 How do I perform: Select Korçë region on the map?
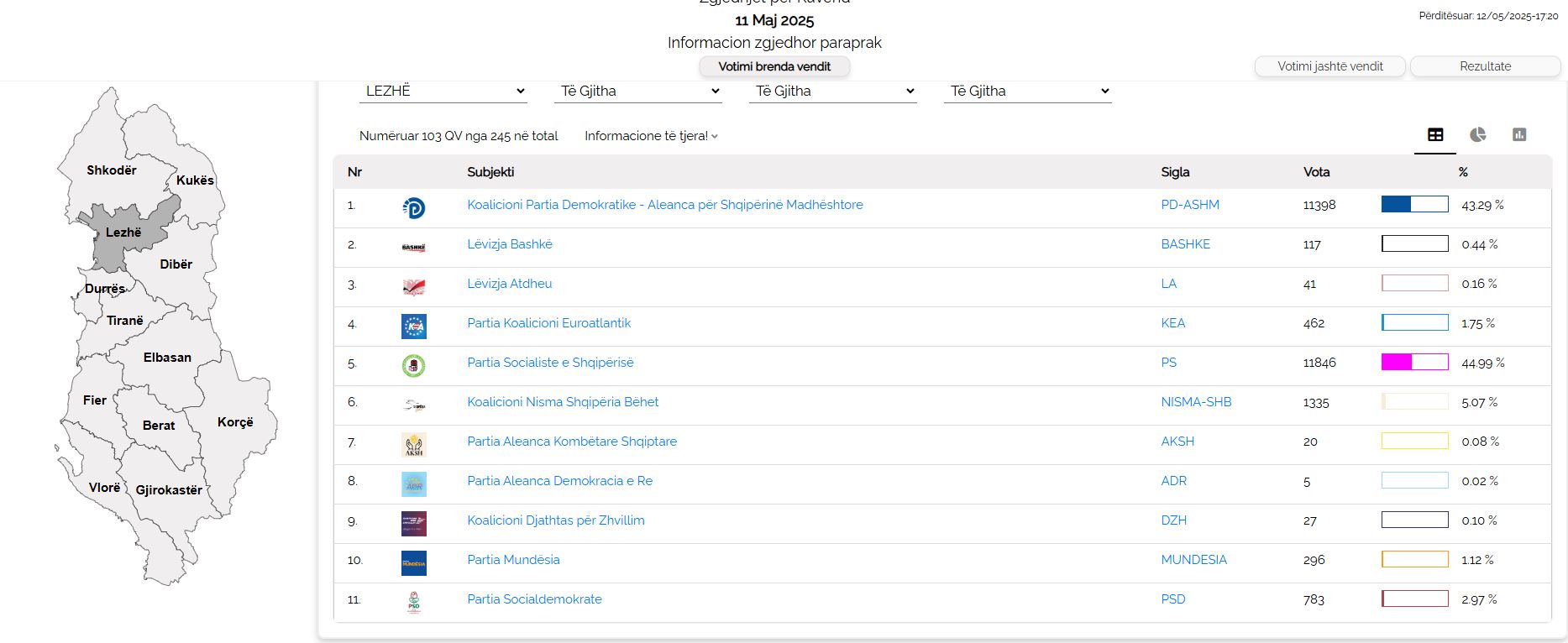tap(235, 422)
